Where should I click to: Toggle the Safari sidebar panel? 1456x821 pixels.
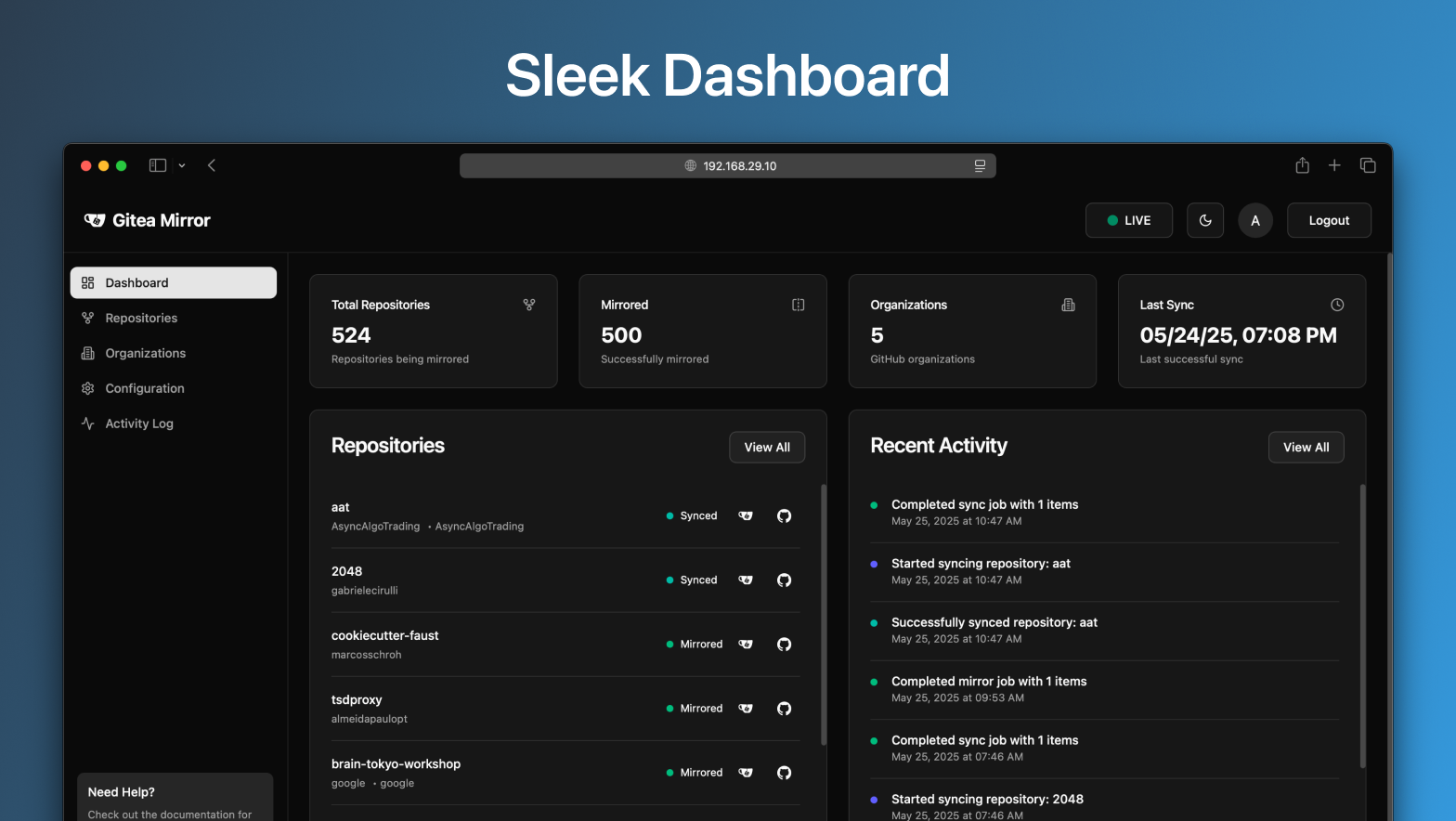point(158,165)
